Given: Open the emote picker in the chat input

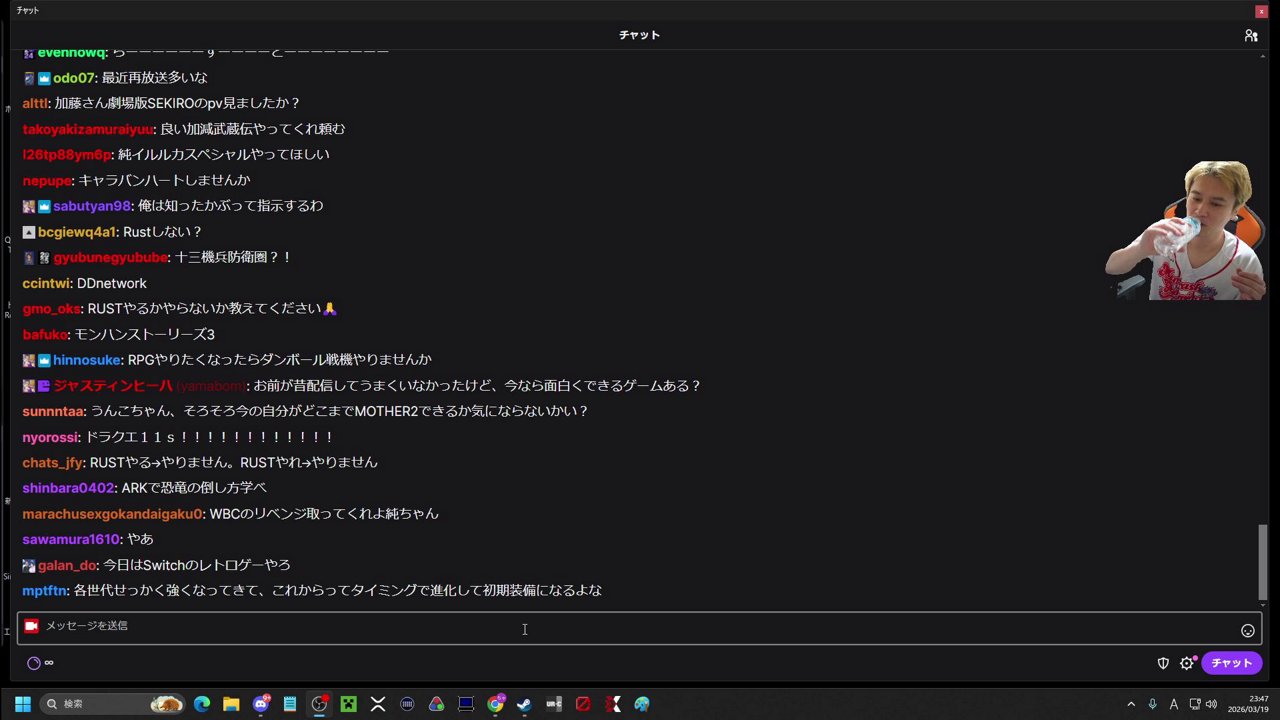Looking at the screenshot, I should tap(1248, 630).
